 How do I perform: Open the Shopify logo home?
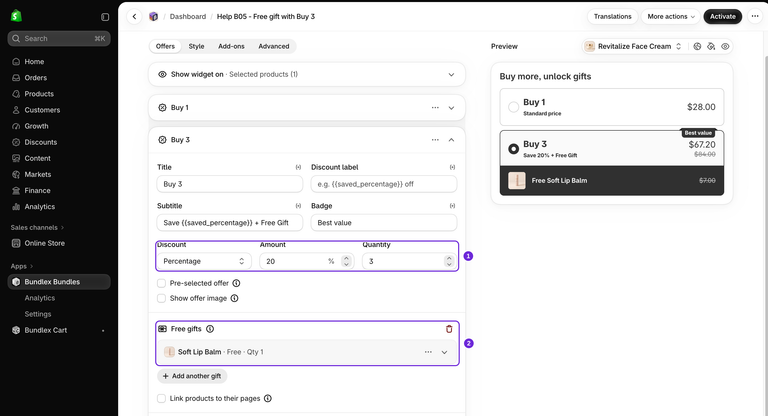[x=16, y=16]
